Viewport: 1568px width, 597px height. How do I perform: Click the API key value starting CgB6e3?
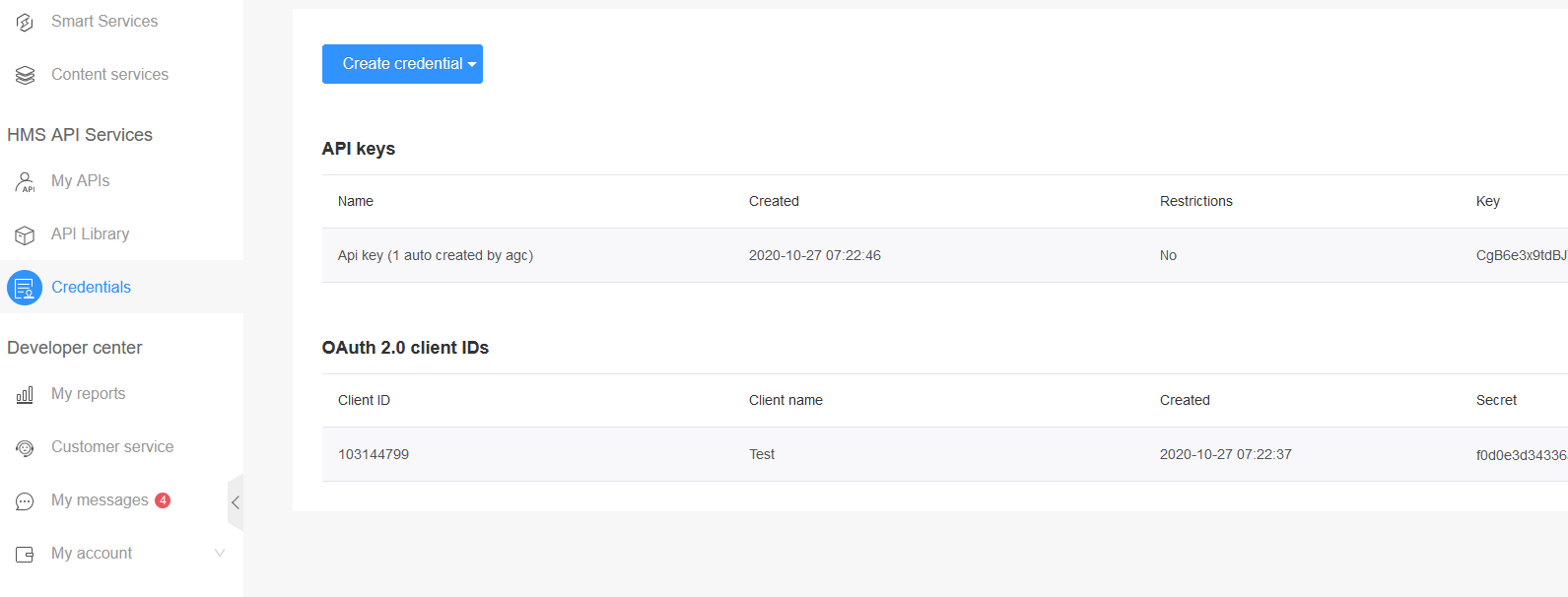point(1520,255)
